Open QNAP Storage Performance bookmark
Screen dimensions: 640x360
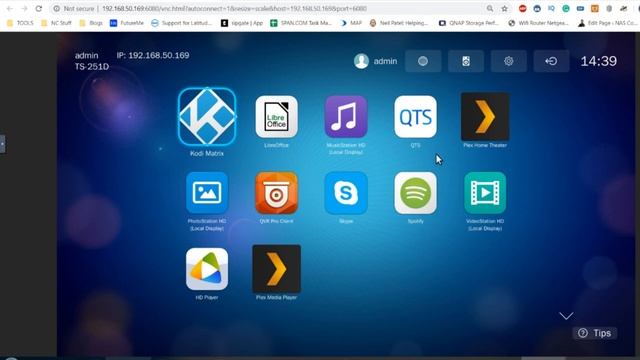(469, 23)
